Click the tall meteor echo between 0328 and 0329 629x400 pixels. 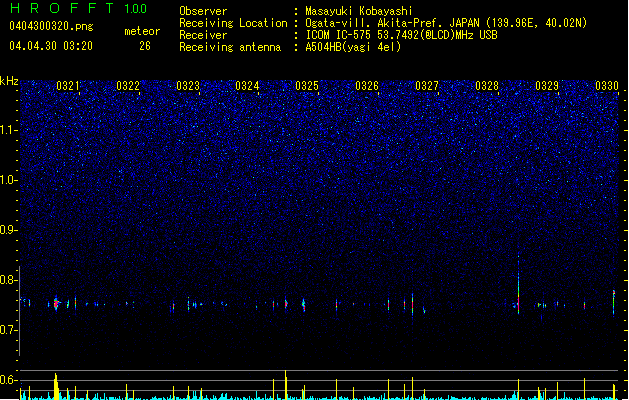tap(518, 283)
